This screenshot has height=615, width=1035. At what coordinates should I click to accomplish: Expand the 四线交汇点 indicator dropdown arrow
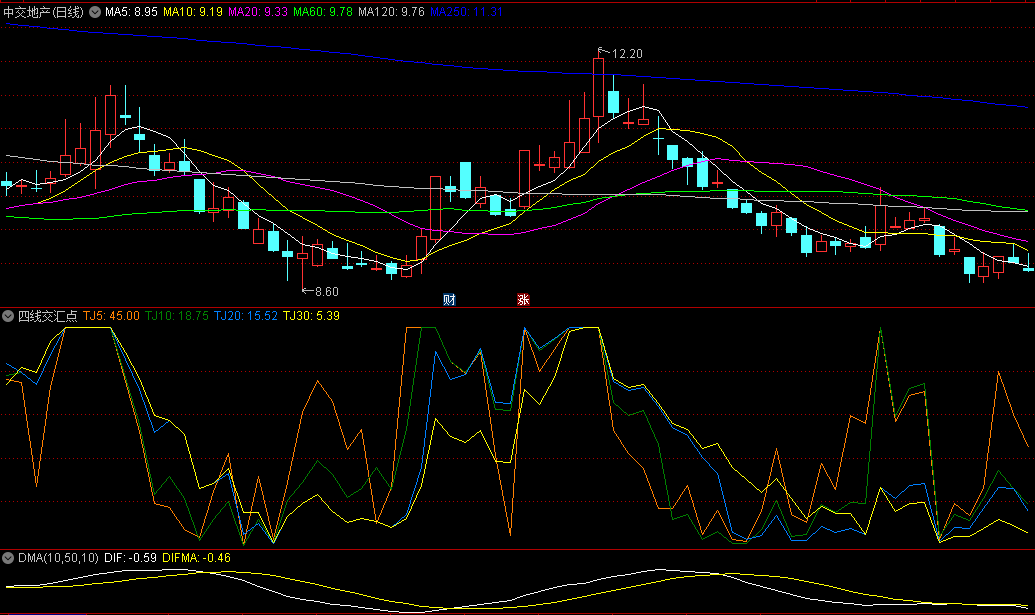click(8, 316)
